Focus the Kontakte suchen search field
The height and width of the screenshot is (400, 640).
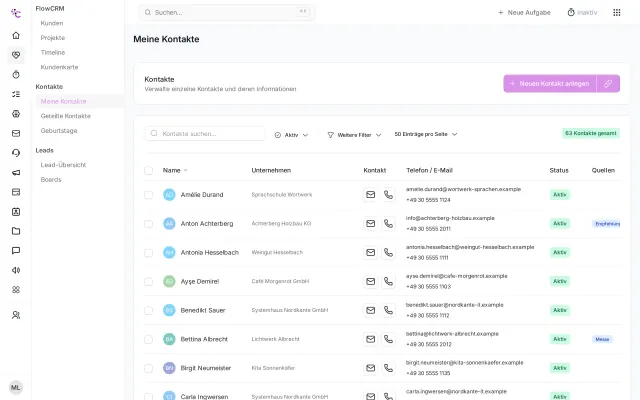[205, 133]
